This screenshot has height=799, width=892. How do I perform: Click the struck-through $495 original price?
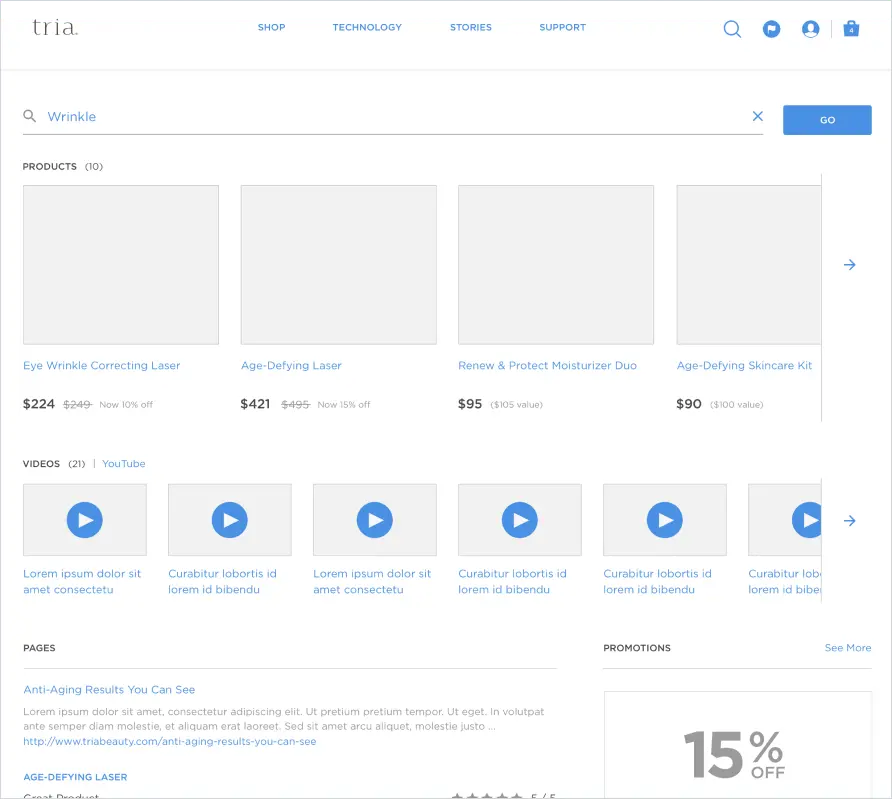coord(295,404)
